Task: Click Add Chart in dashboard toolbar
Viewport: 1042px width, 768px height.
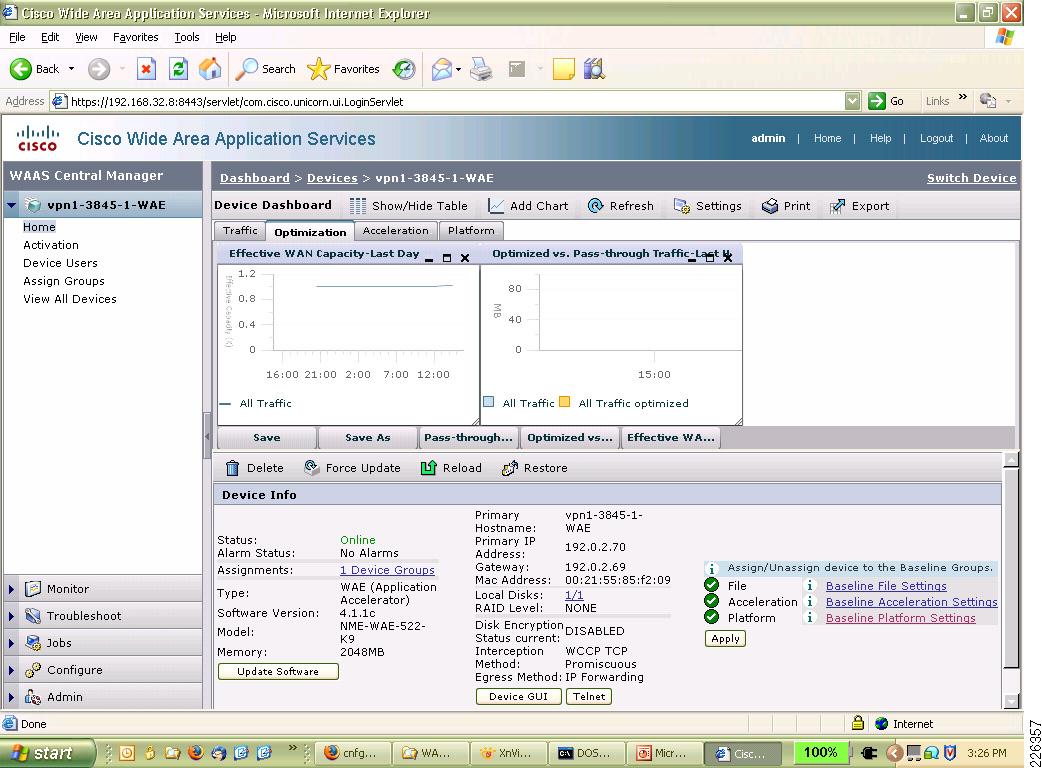Action: point(528,206)
